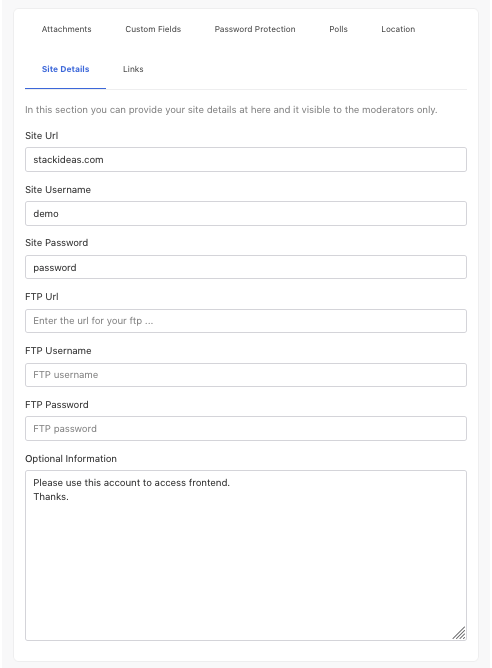Focus the Site Username field with demo
The image size is (492, 668).
(x=246, y=213)
